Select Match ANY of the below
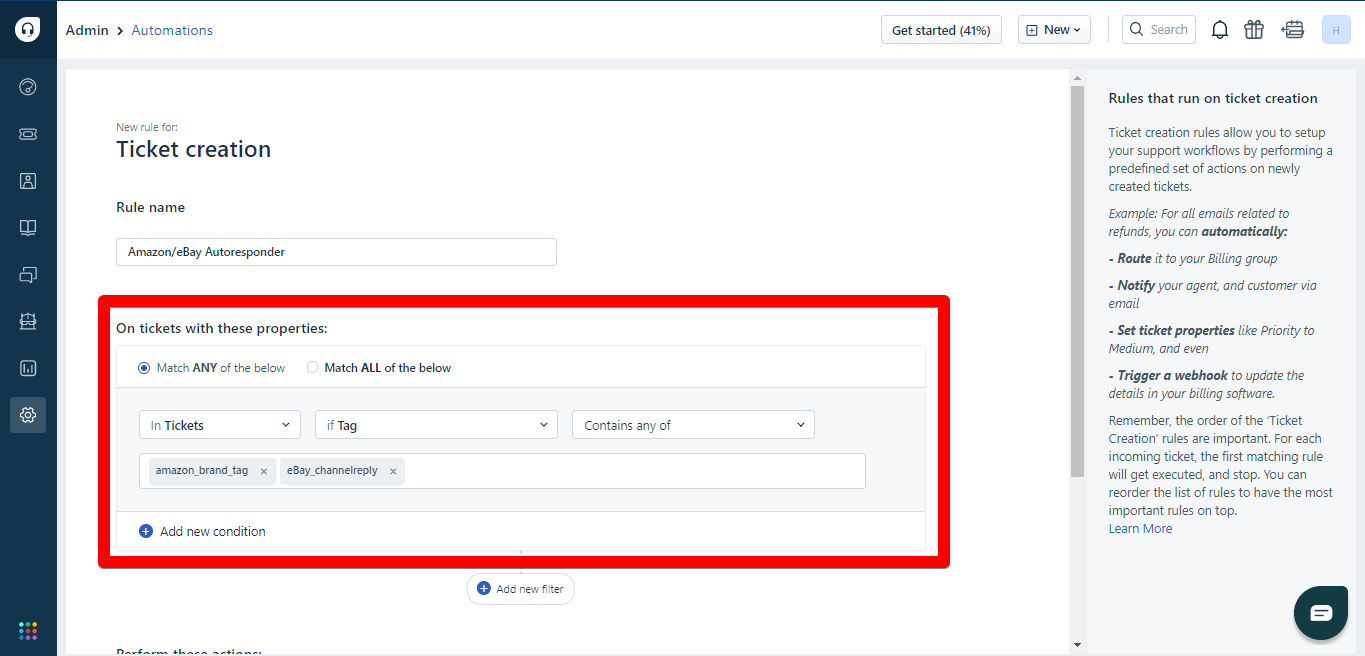This screenshot has width=1365, height=656. 144,368
